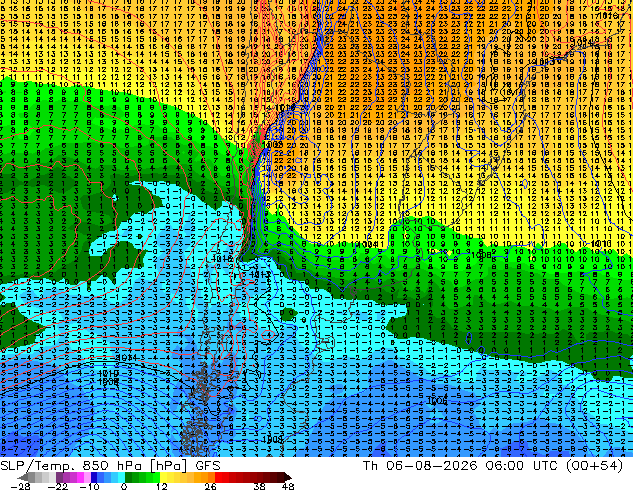Click the dark maroon right arrow tip of the legend
Screen dimensions: 634x490
coord(288,477)
